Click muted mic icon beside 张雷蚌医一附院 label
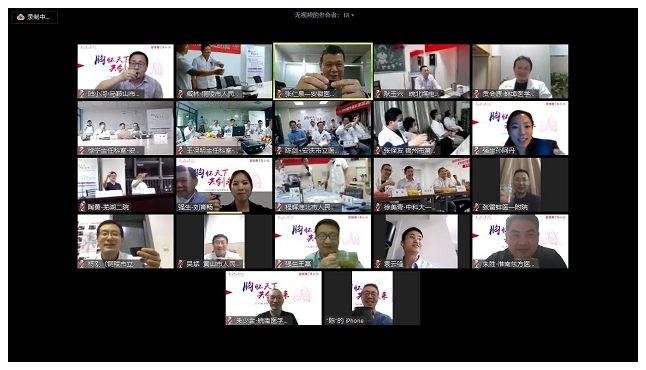The height and width of the screenshot is (370, 646). tap(477, 207)
